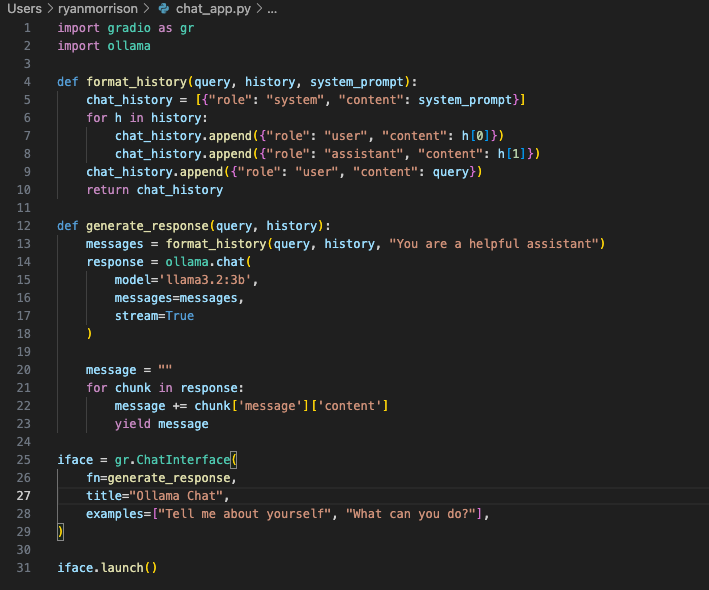Click 'system_prompt' parameter in def line
This screenshot has width=709, height=590.
click(357, 82)
